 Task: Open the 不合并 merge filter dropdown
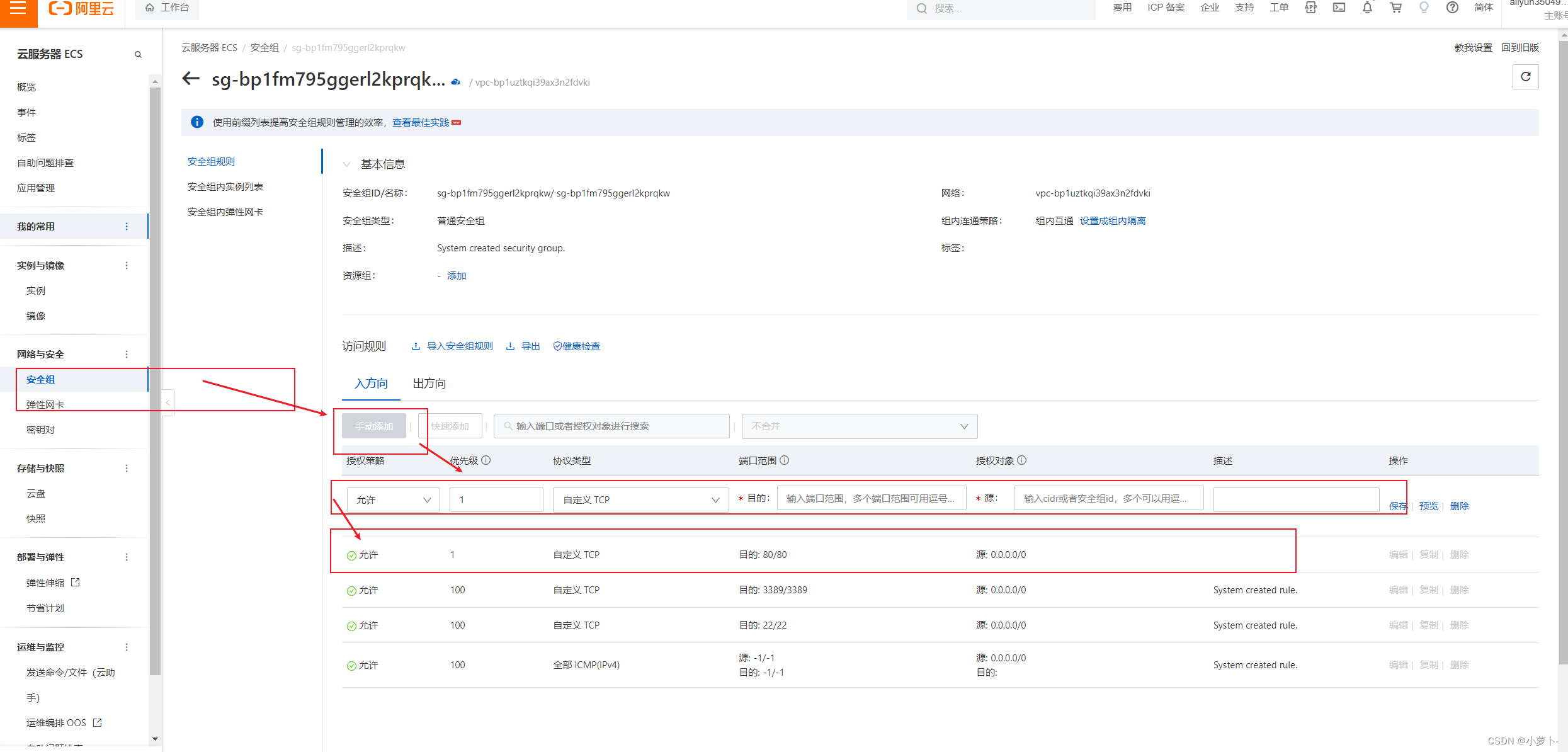click(859, 426)
